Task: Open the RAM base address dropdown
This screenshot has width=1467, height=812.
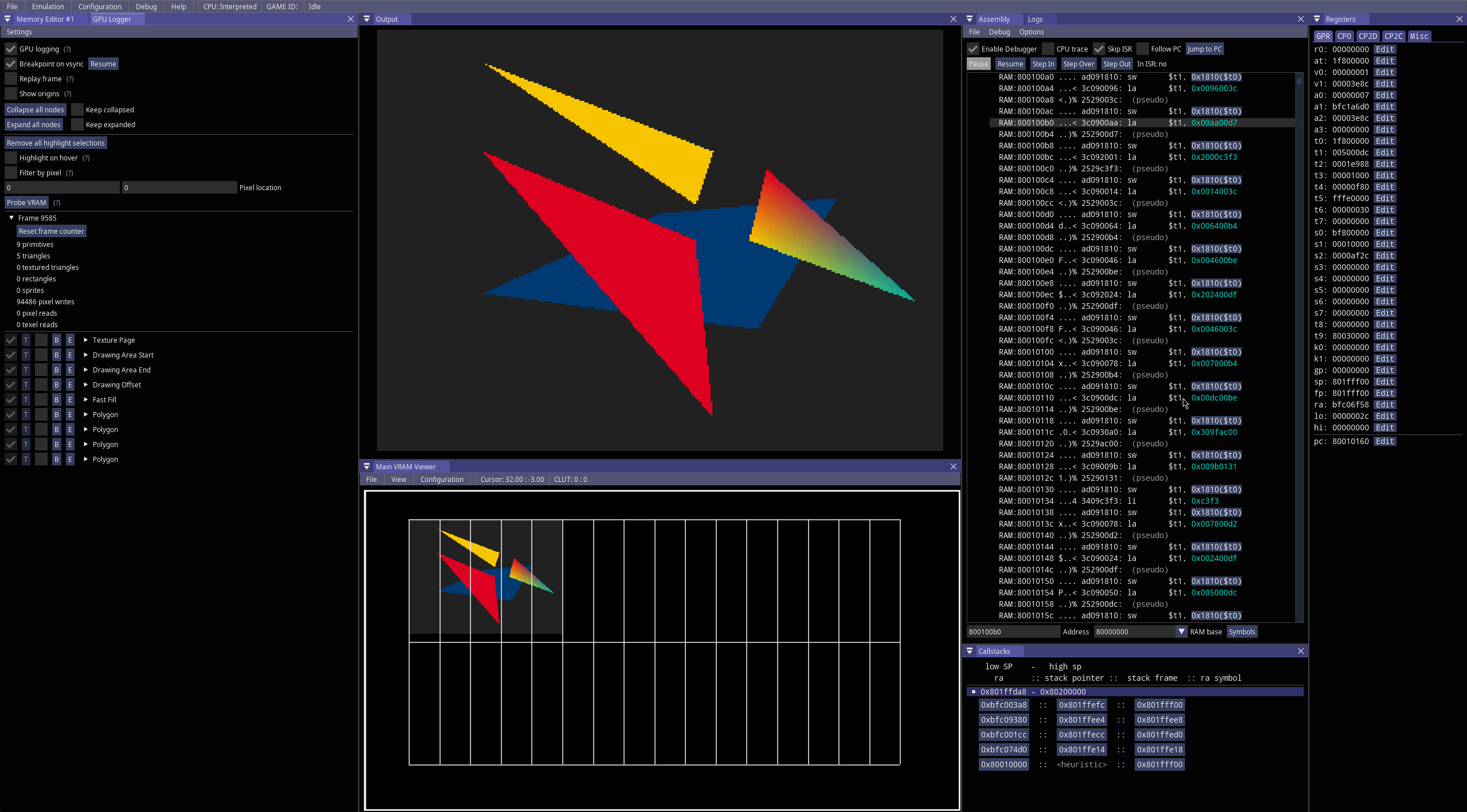Action: (x=1181, y=631)
